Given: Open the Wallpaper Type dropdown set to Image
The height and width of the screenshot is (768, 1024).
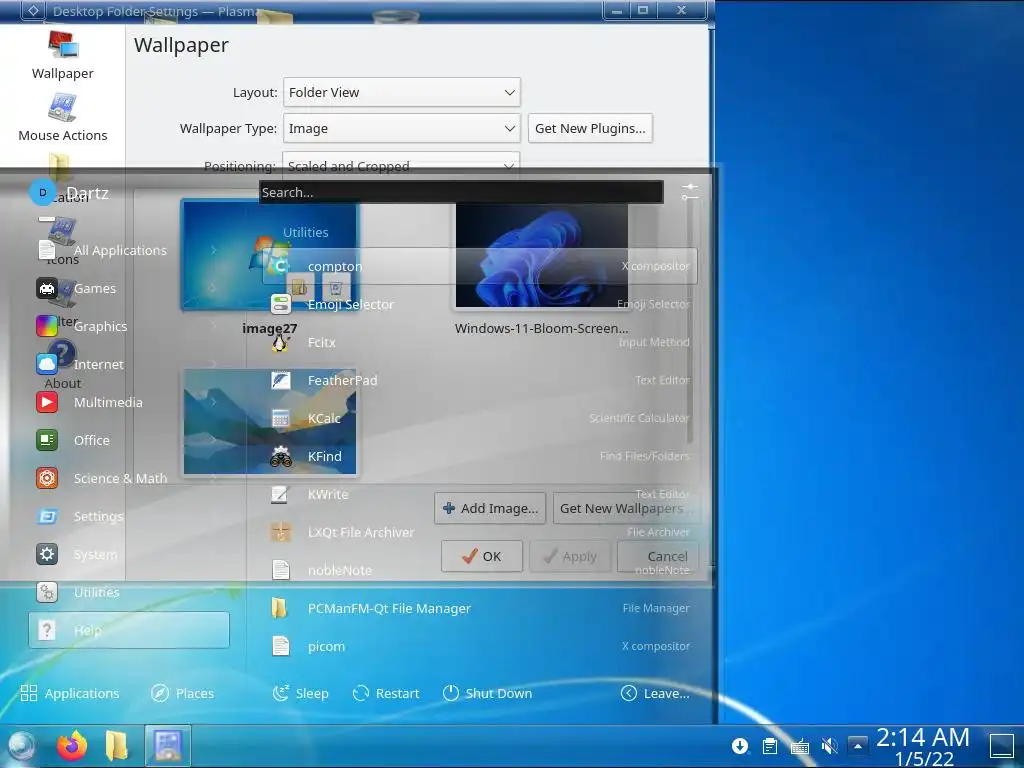Looking at the screenshot, I should coord(402,129).
